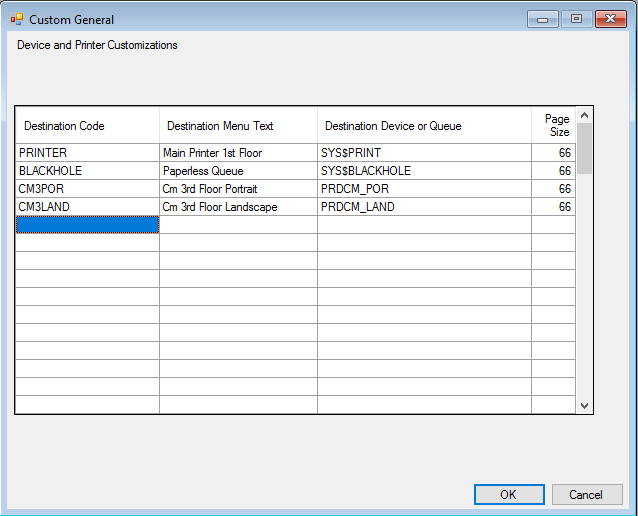
Task: Click the Page Size column header
Action: coord(553,126)
